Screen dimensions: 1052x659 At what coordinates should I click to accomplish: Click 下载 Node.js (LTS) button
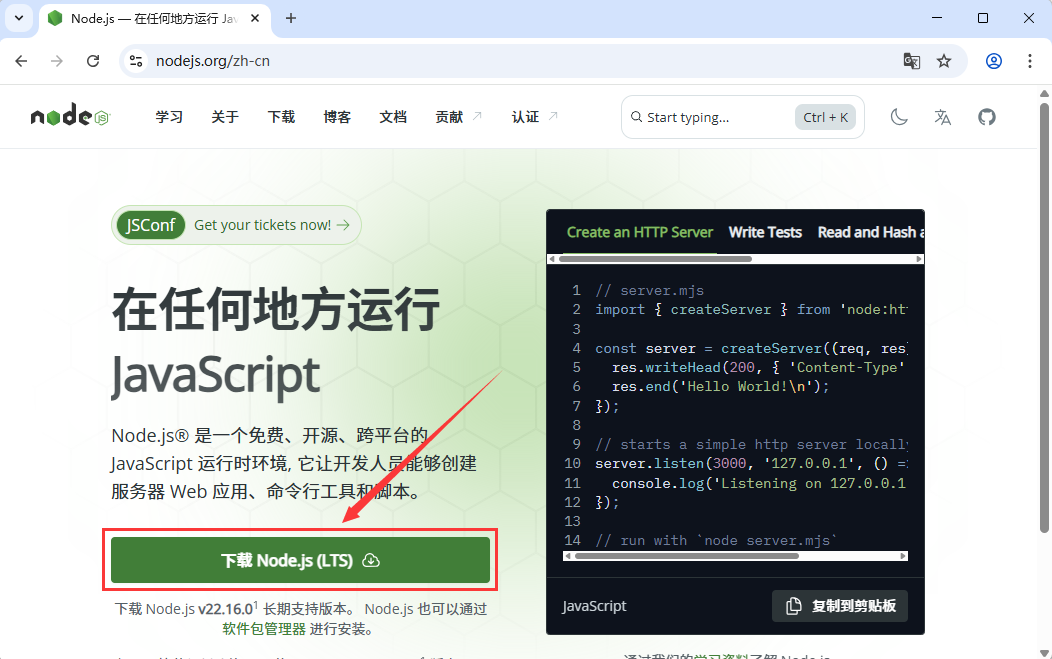tap(300, 560)
